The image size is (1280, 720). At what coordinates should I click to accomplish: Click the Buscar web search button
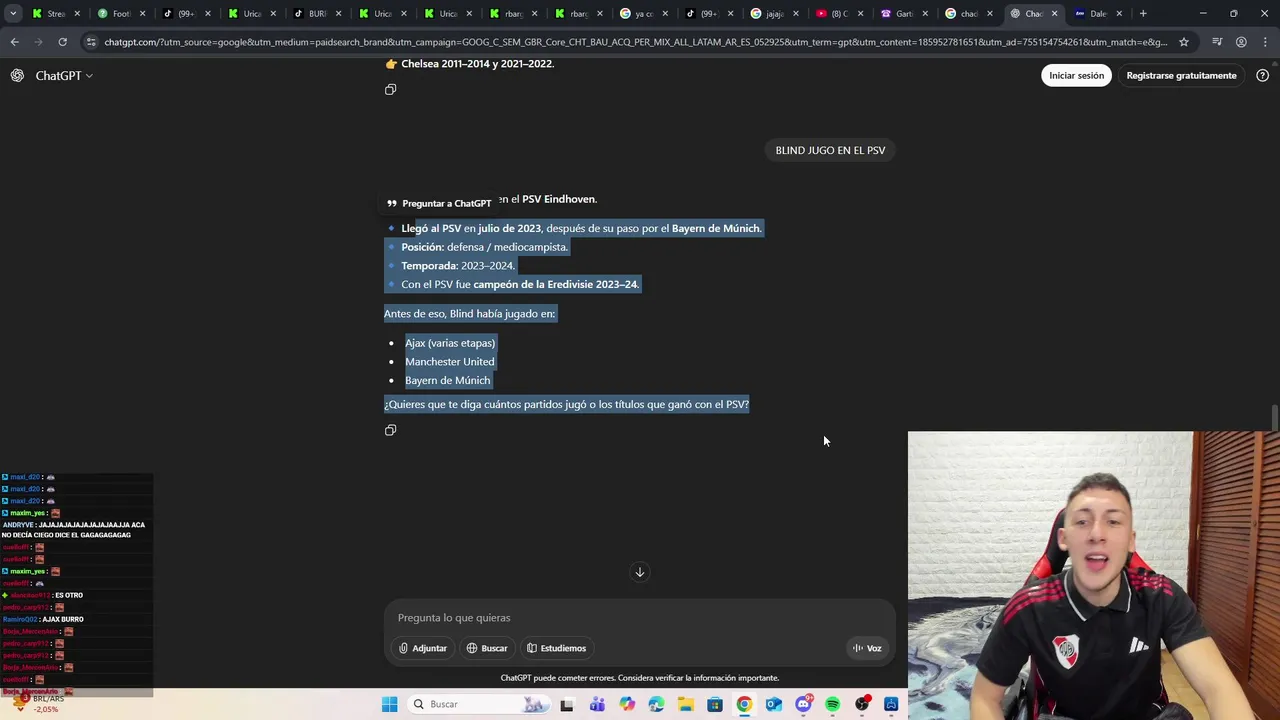[487, 648]
